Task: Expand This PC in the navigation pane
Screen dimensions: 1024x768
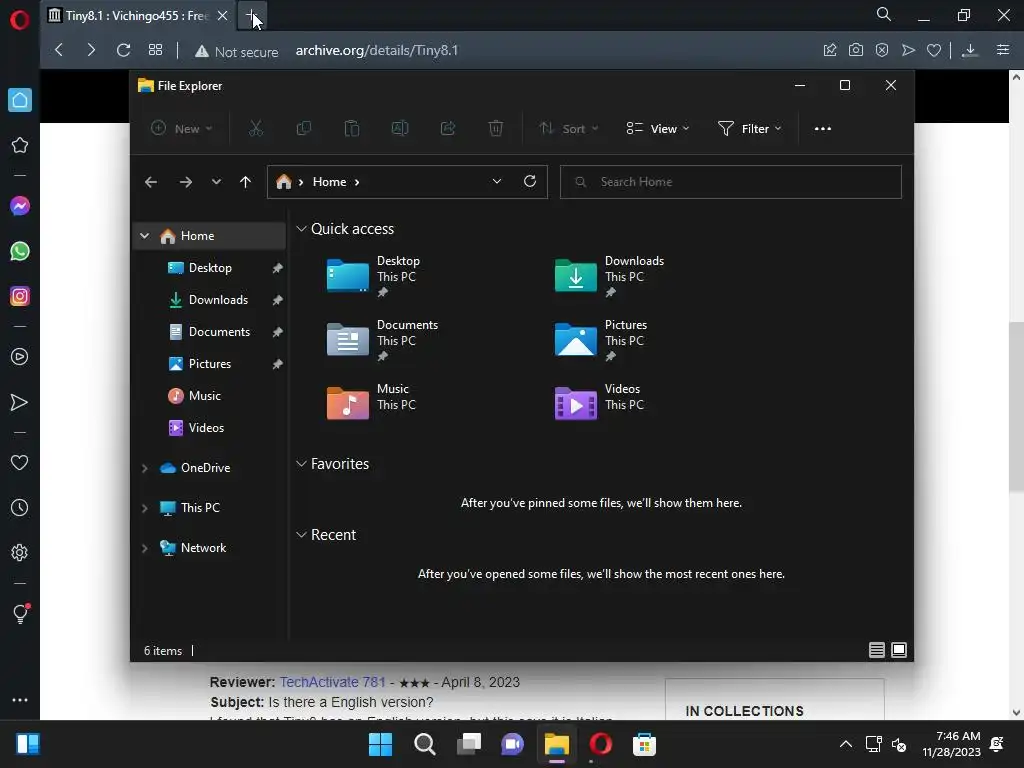Action: (145, 508)
